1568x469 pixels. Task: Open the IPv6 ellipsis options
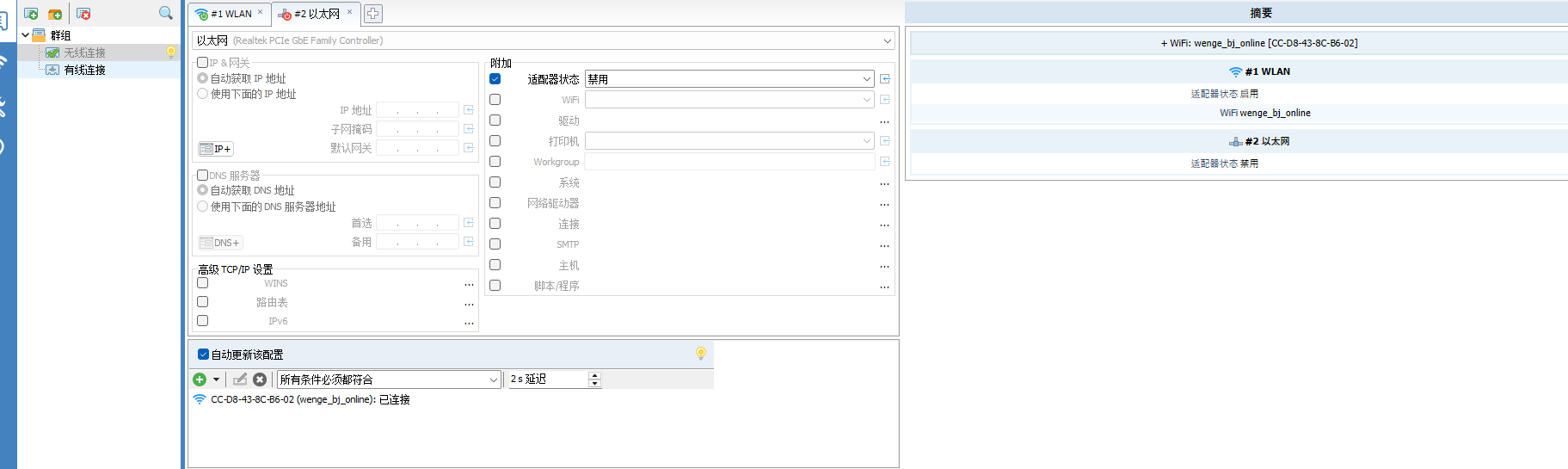[469, 322]
